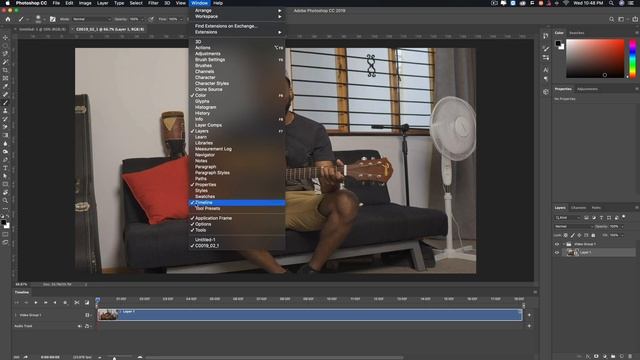This screenshot has width=640, height=360.
Task: Open the layer filter Kind dropdown
Action: [x=568, y=218]
